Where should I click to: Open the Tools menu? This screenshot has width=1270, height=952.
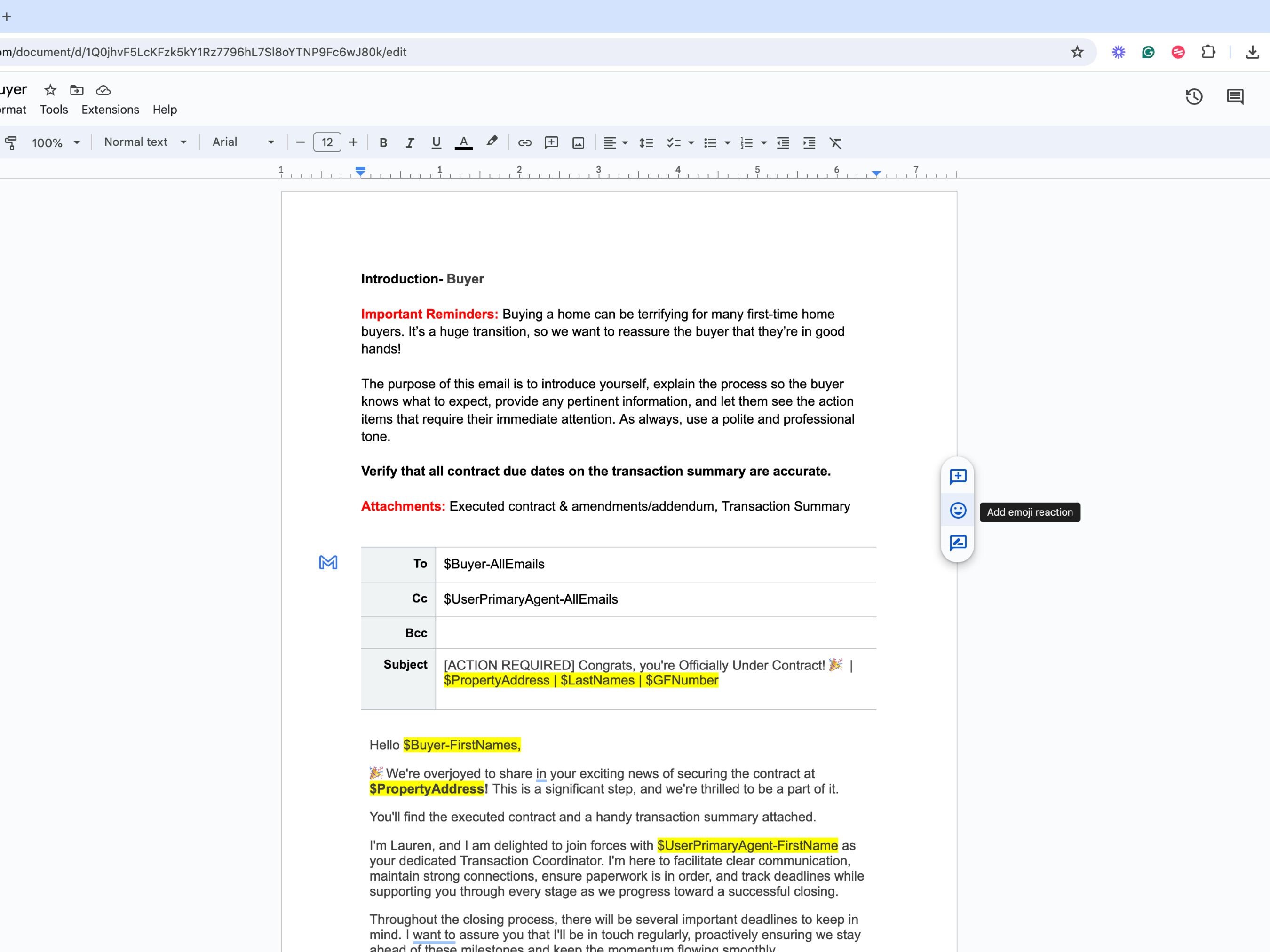point(54,110)
